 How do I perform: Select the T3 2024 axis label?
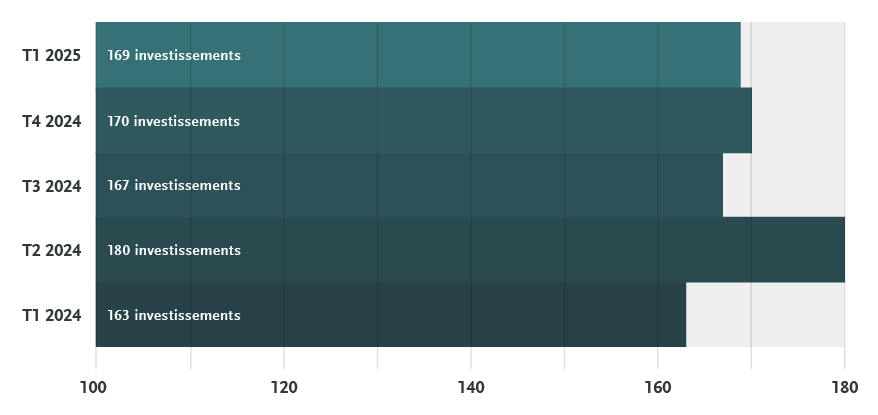click(x=52, y=185)
